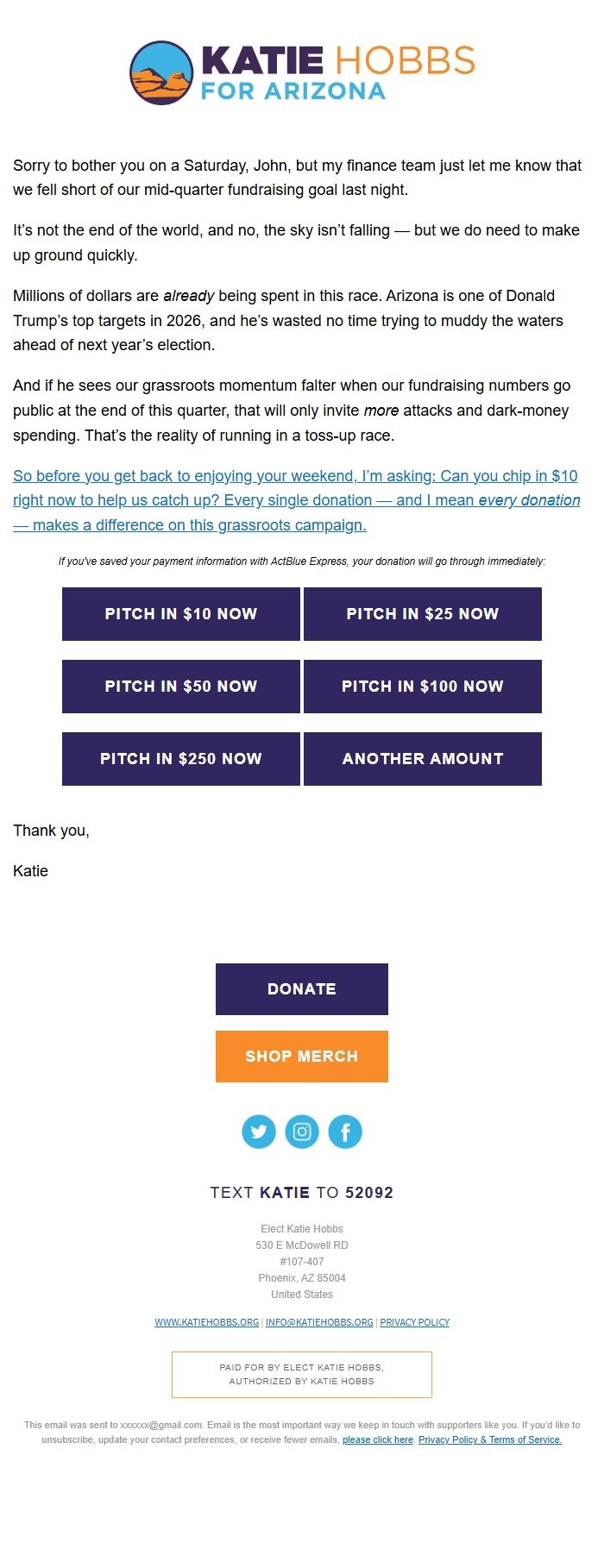Open the Facebook icon
This screenshot has width=604, height=1568.
pyautogui.click(x=345, y=1132)
